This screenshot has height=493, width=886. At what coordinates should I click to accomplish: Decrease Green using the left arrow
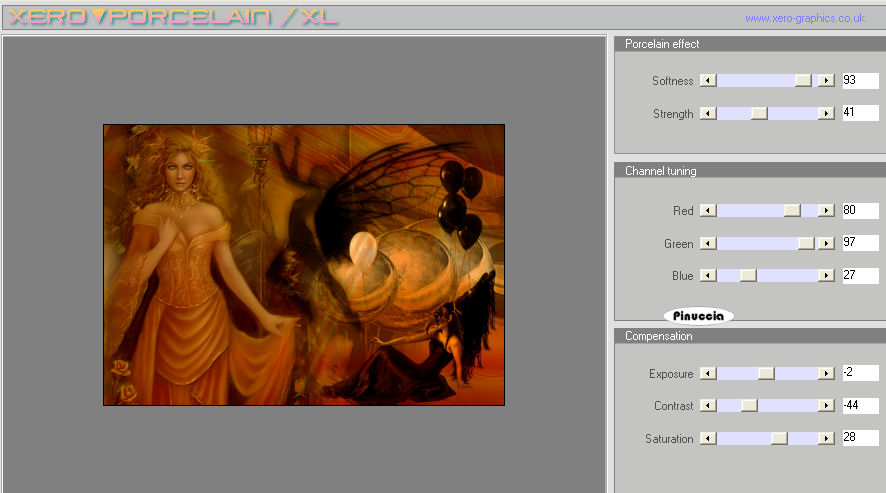click(708, 243)
